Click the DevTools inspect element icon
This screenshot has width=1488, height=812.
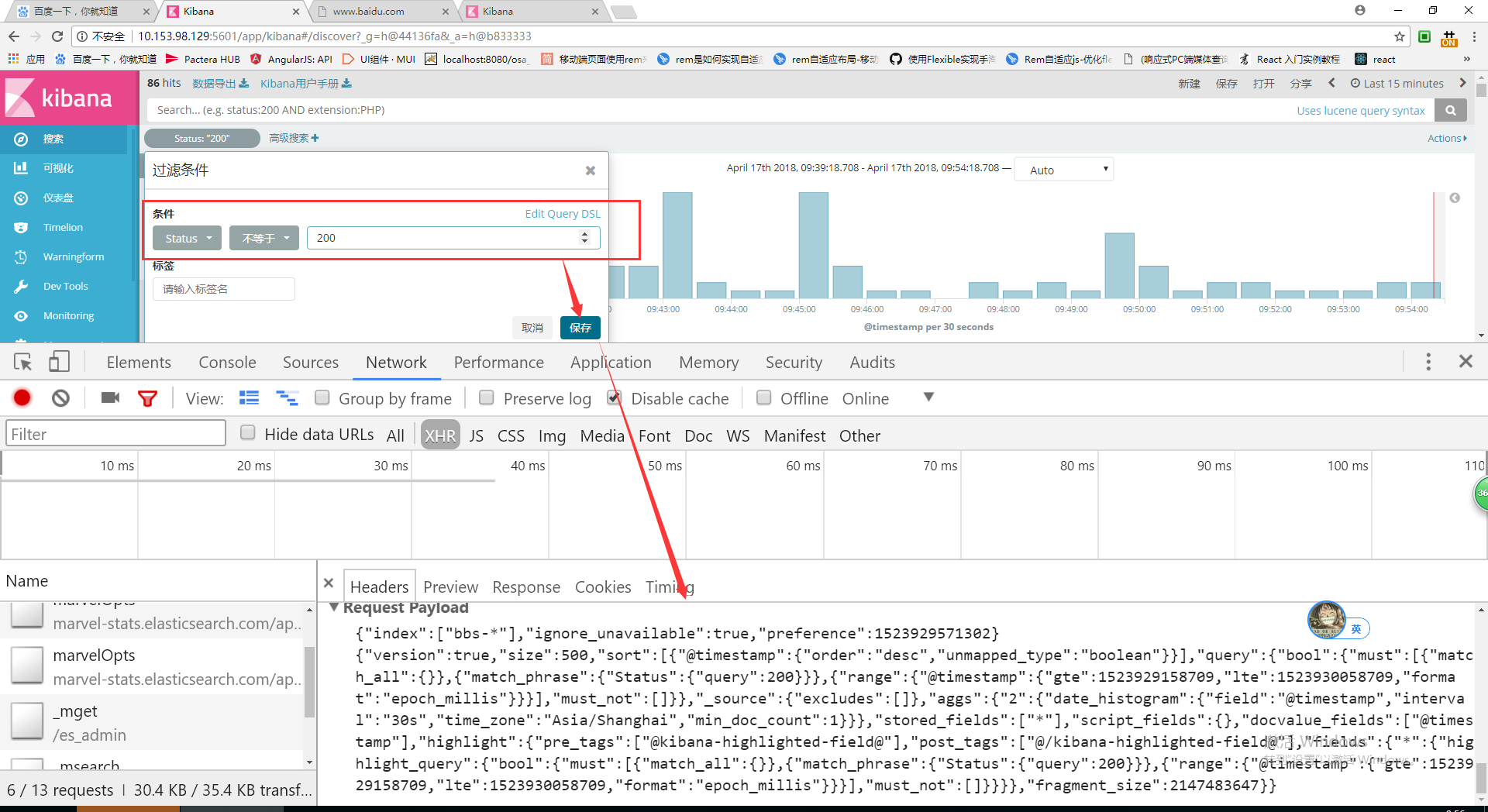pos(23,362)
